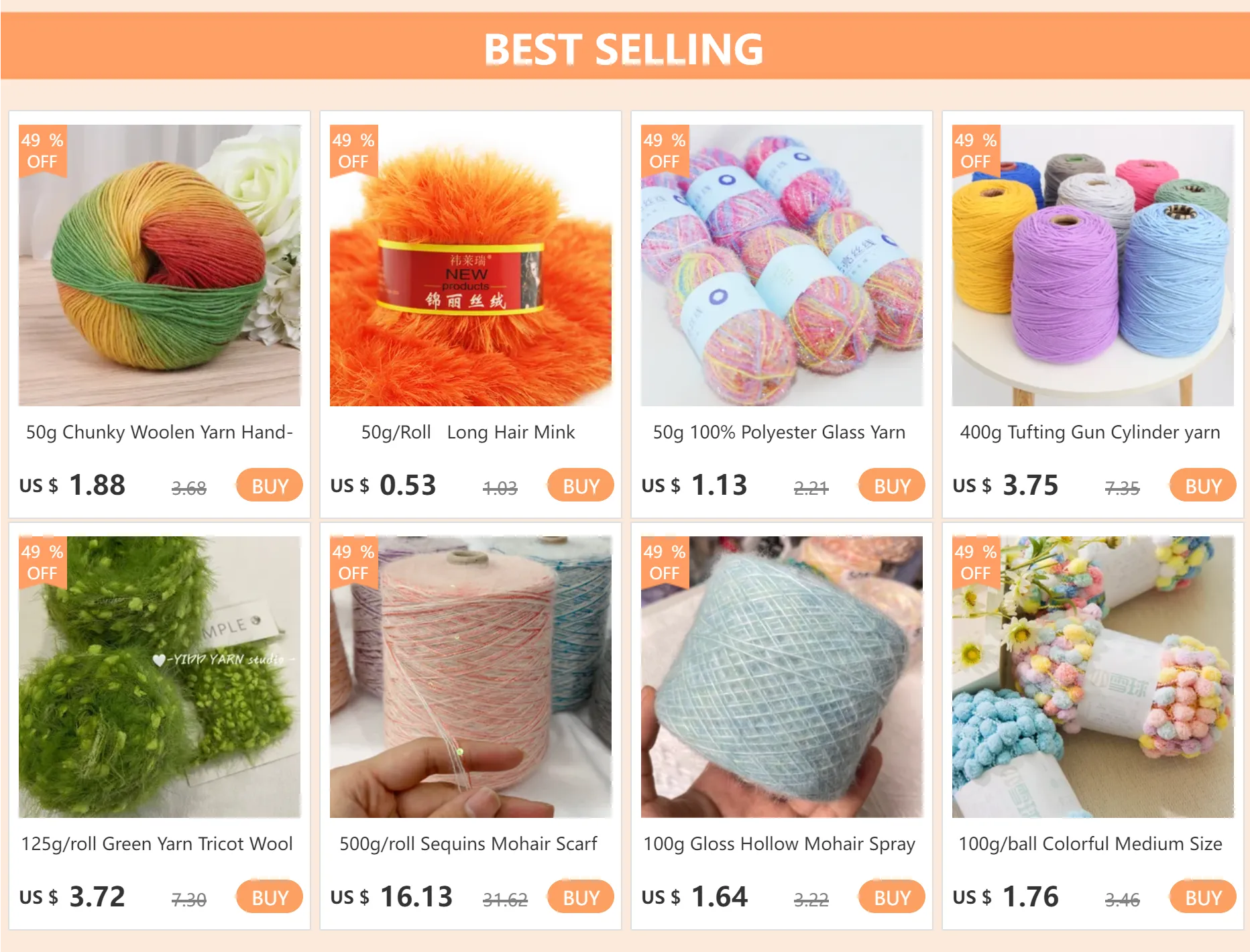
Task: Buy the 125g/roll Green Yarn Tricot Wool
Action: coord(270,897)
